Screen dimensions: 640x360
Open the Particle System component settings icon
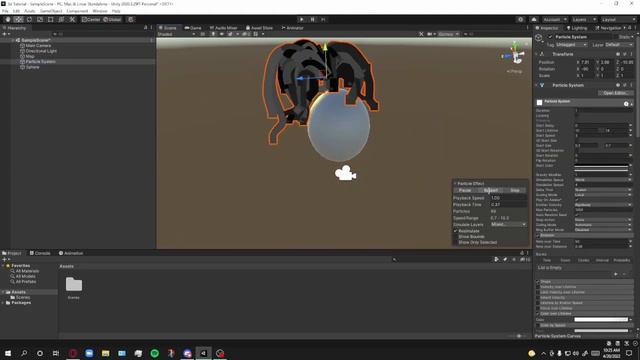[624, 85]
